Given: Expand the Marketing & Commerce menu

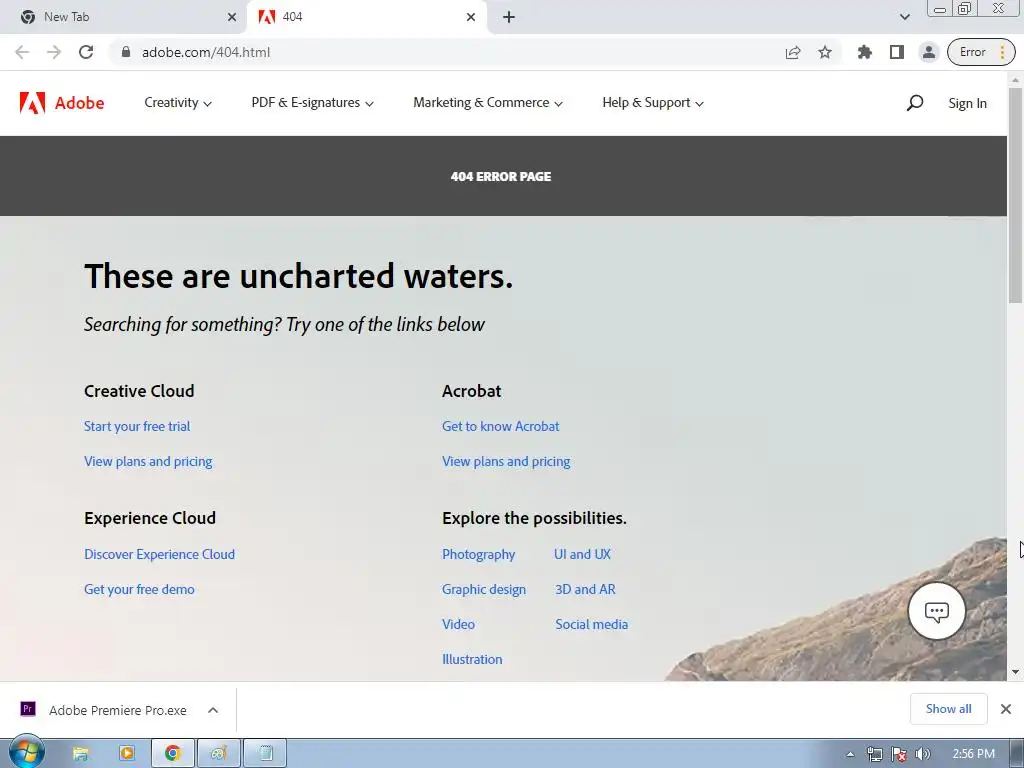Looking at the screenshot, I should click(x=488, y=103).
